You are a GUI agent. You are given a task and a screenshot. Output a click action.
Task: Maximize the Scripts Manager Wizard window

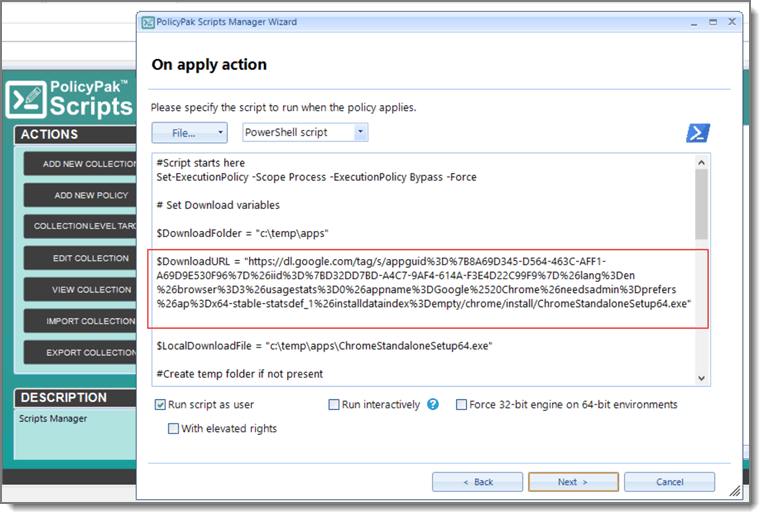tap(713, 22)
